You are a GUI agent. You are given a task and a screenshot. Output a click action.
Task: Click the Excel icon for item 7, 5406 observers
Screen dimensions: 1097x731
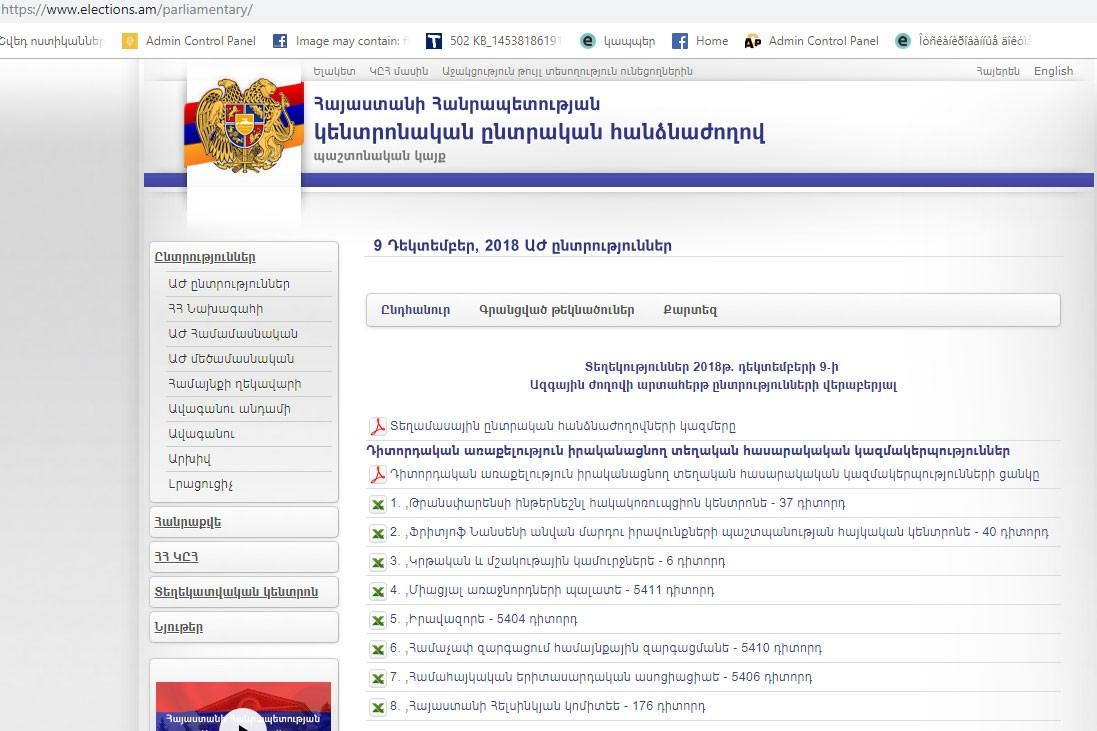click(x=378, y=678)
